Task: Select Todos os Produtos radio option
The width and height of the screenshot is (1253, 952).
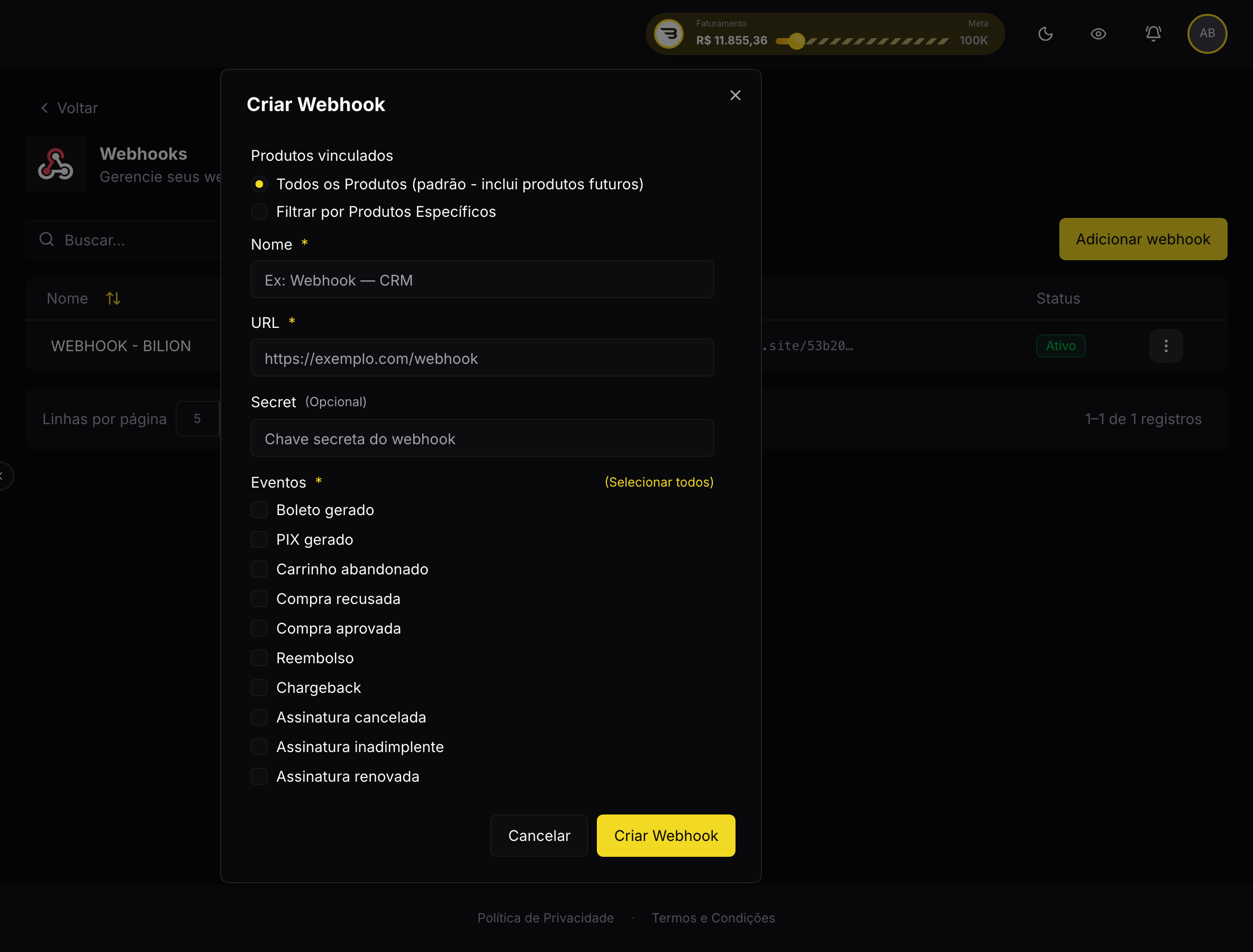Action: pos(259,184)
